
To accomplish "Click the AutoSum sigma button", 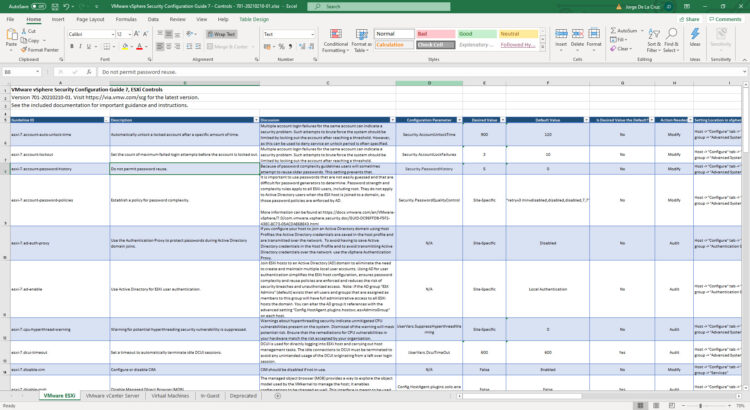I will (x=624, y=31).
